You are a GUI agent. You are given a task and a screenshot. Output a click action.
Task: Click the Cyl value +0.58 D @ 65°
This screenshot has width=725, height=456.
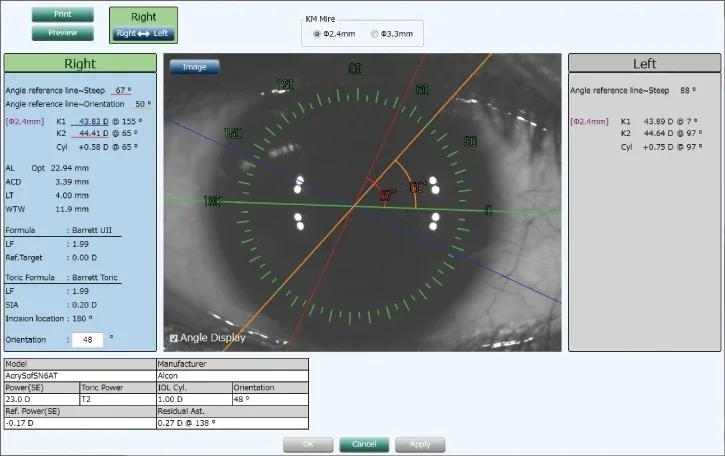pyautogui.click(x=108, y=147)
